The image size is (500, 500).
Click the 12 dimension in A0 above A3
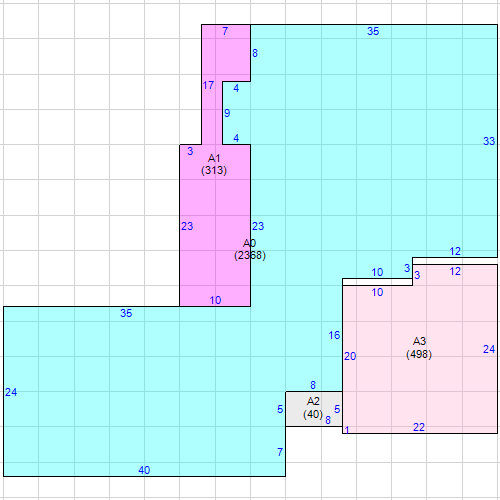point(455,251)
